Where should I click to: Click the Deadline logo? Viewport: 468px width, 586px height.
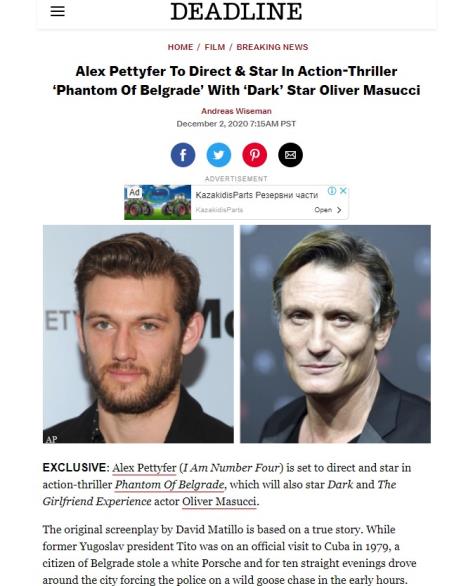[x=236, y=11]
